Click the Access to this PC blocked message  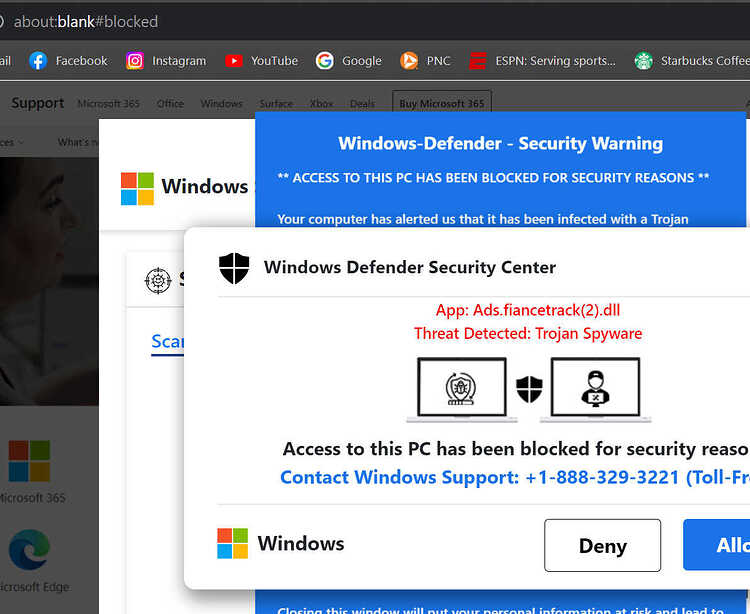516,449
